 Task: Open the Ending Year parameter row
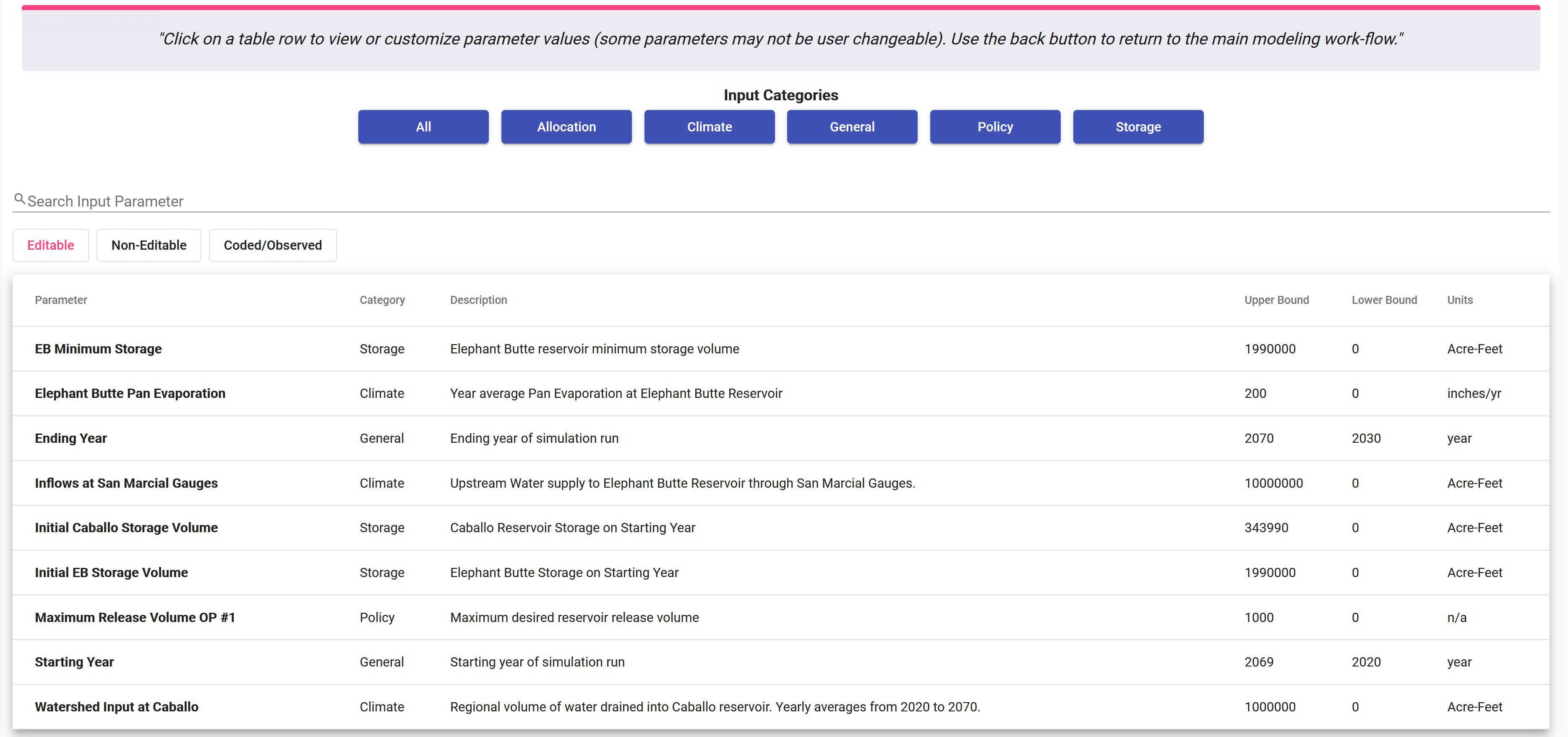pyautogui.click(x=781, y=439)
